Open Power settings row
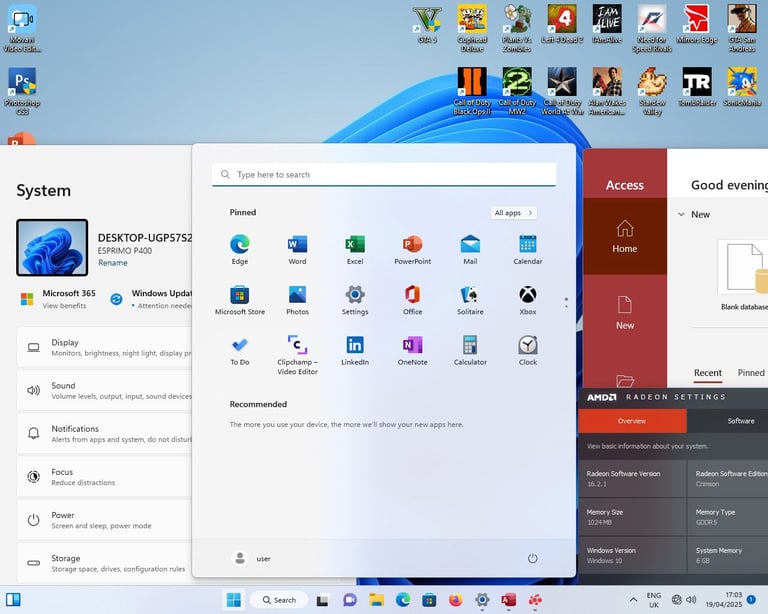 (105, 520)
